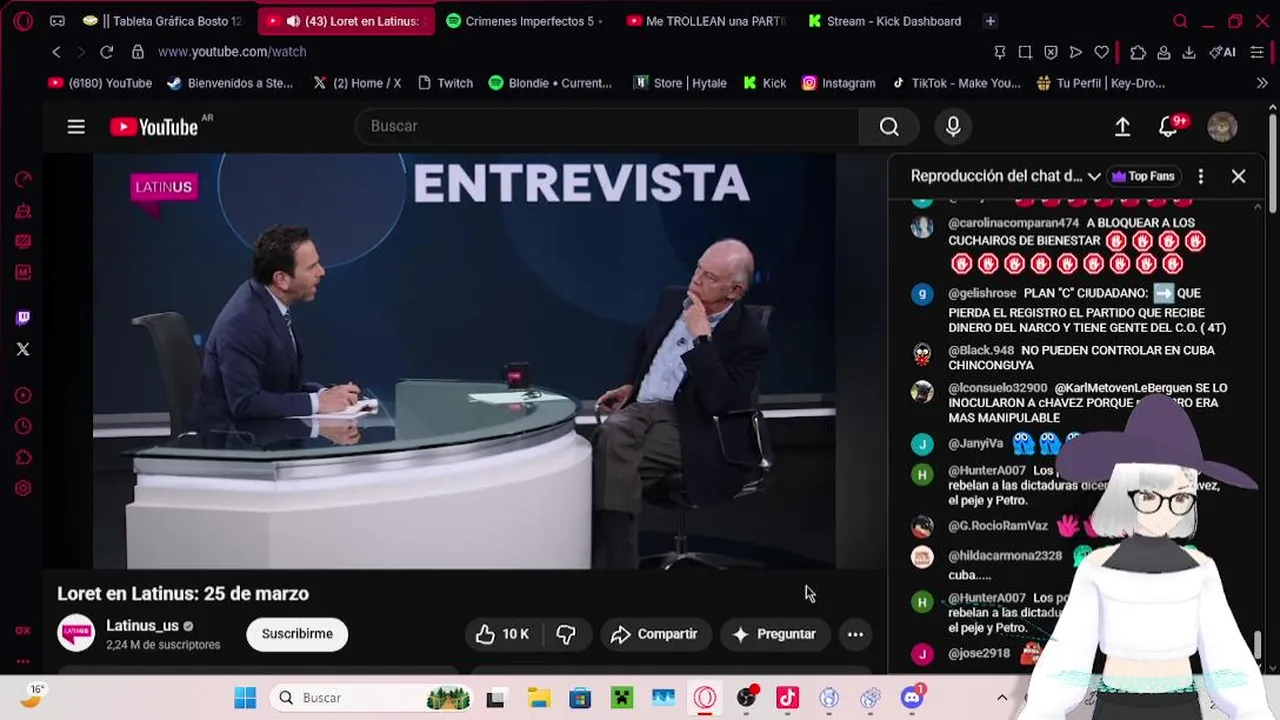Open the Twitch bookmark
This screenshot has height=720, width=1280.
[x=444, y=83]
